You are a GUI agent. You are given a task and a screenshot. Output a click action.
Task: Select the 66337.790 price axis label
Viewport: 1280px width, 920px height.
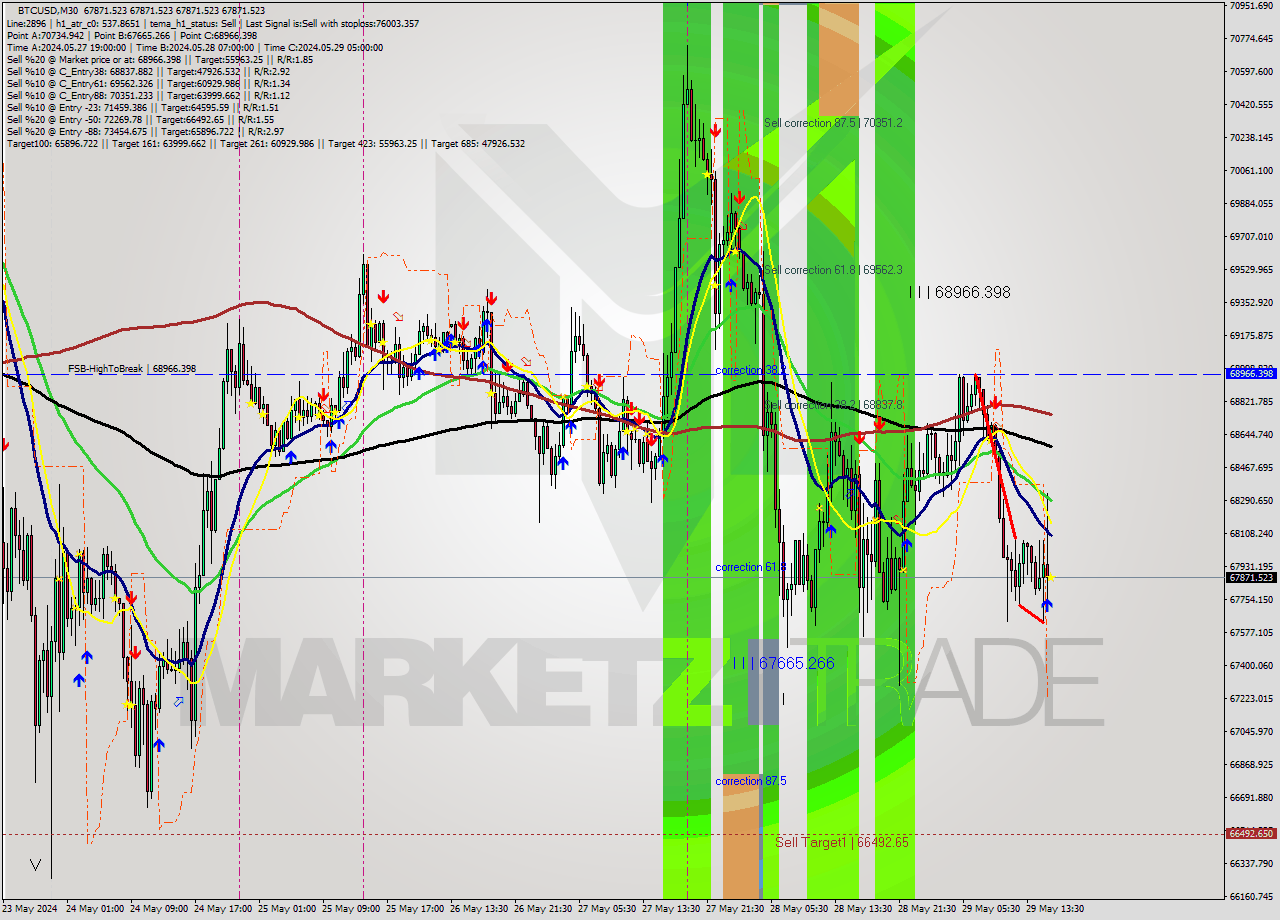click(x=1251, y=864)
